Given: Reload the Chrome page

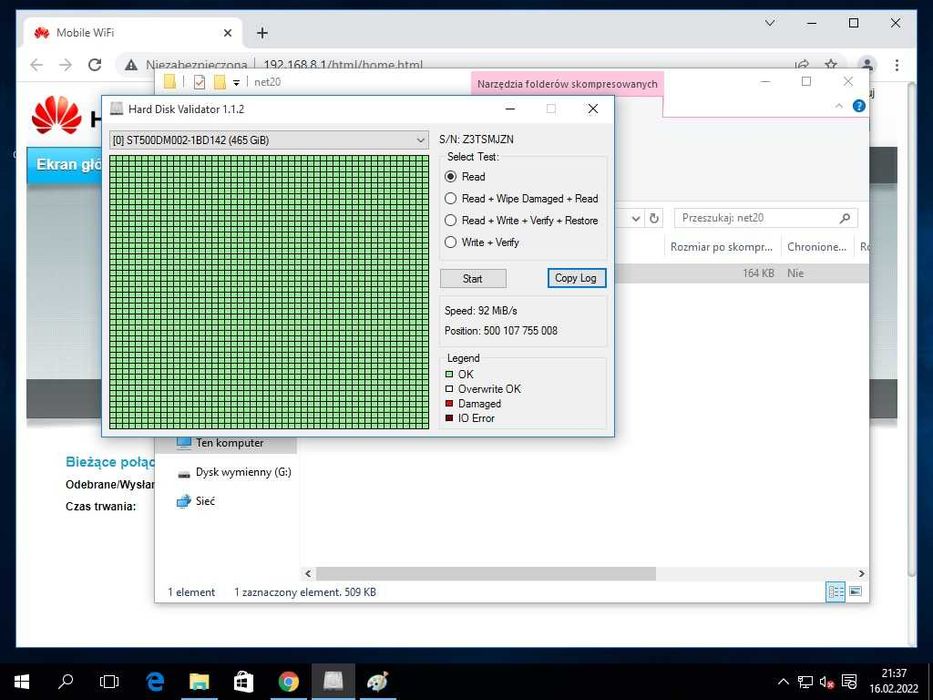Looking at the screenshot, I should (95, 64).
